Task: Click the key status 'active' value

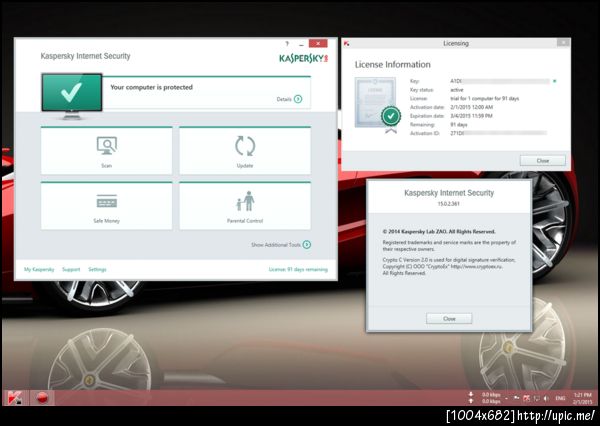Action: [x=457, y=90]
